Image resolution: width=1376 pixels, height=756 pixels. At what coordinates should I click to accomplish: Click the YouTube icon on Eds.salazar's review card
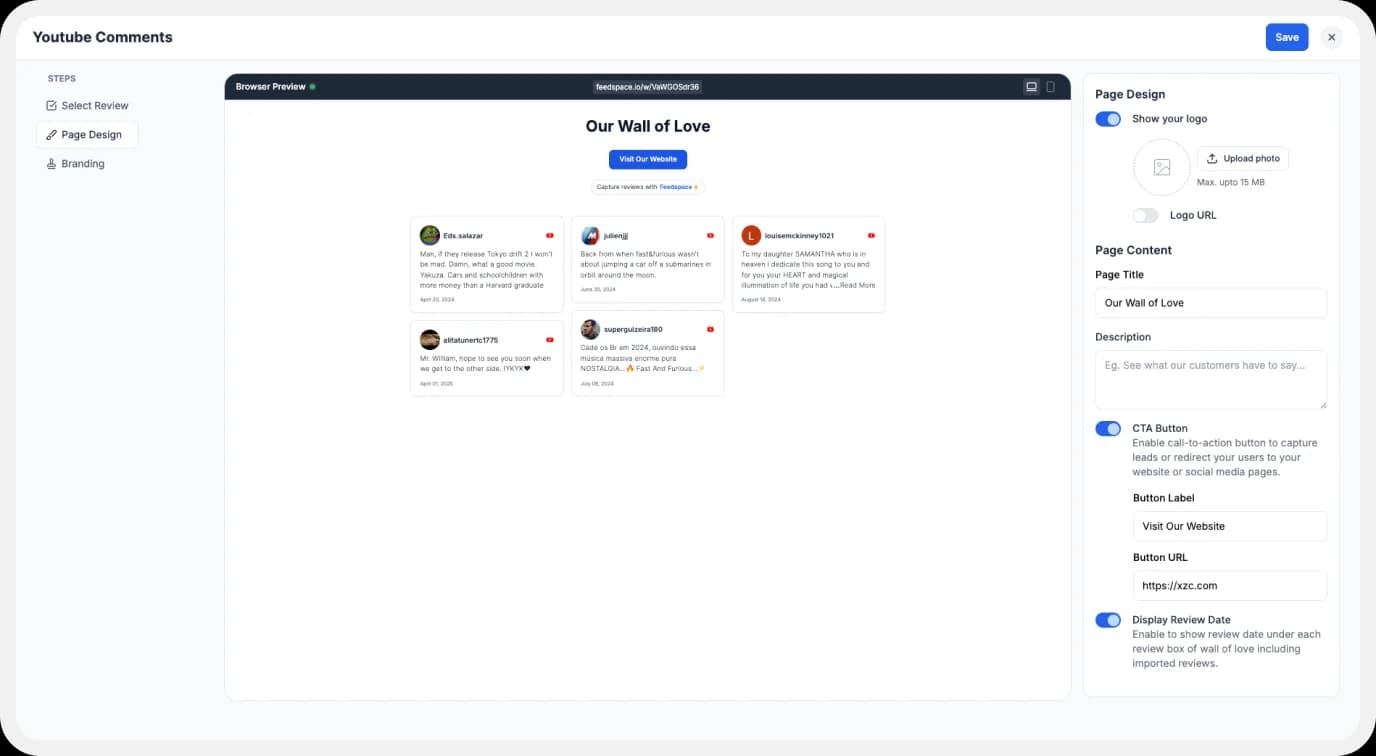(x=549, y=235)
